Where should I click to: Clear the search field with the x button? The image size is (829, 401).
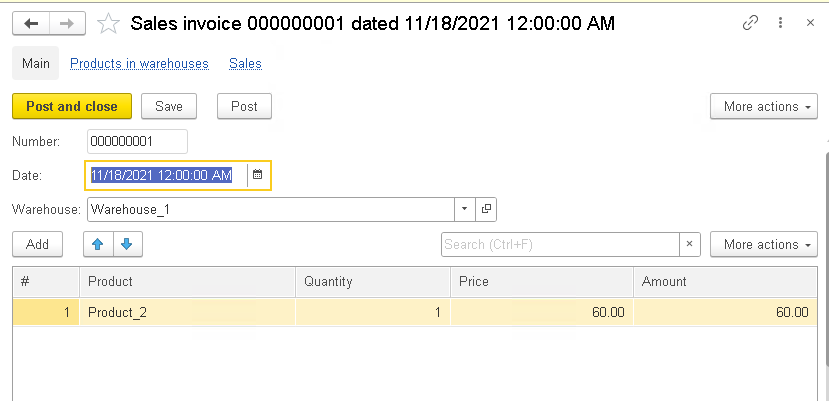689,244
